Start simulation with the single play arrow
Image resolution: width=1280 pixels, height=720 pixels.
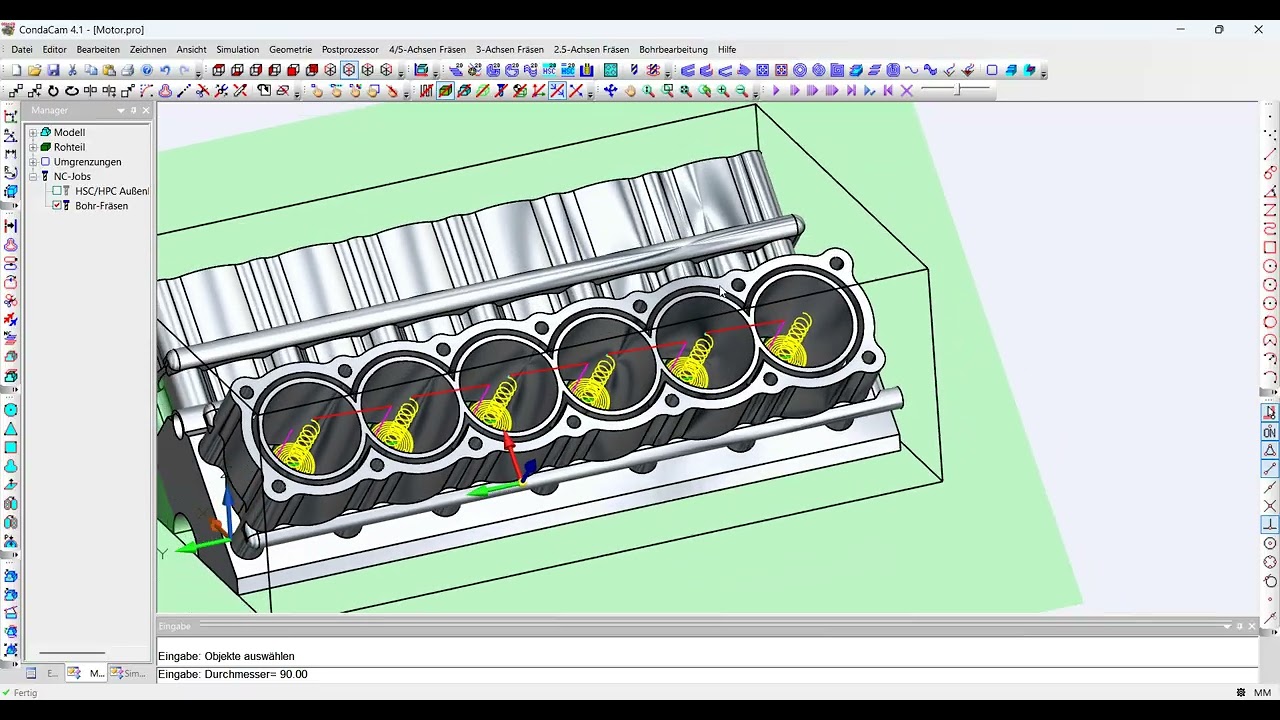click(x=776, y=91)
